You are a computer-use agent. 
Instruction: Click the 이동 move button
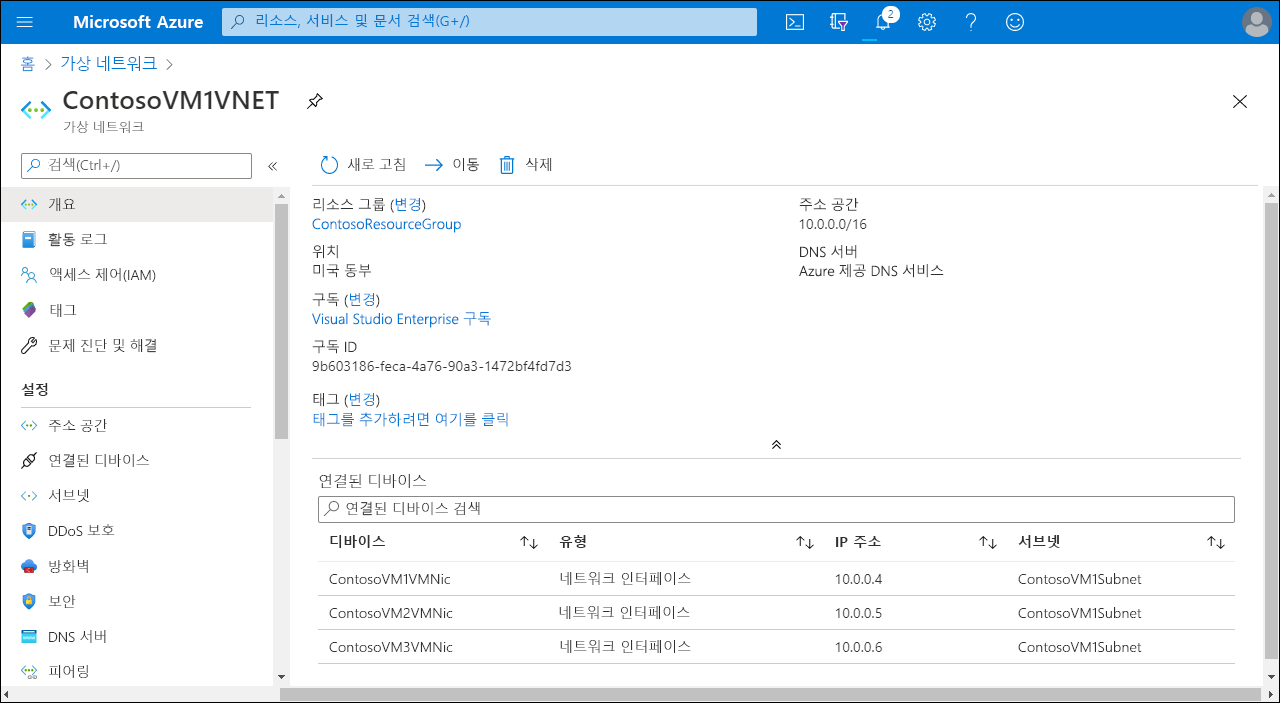(x=452, y=165)
